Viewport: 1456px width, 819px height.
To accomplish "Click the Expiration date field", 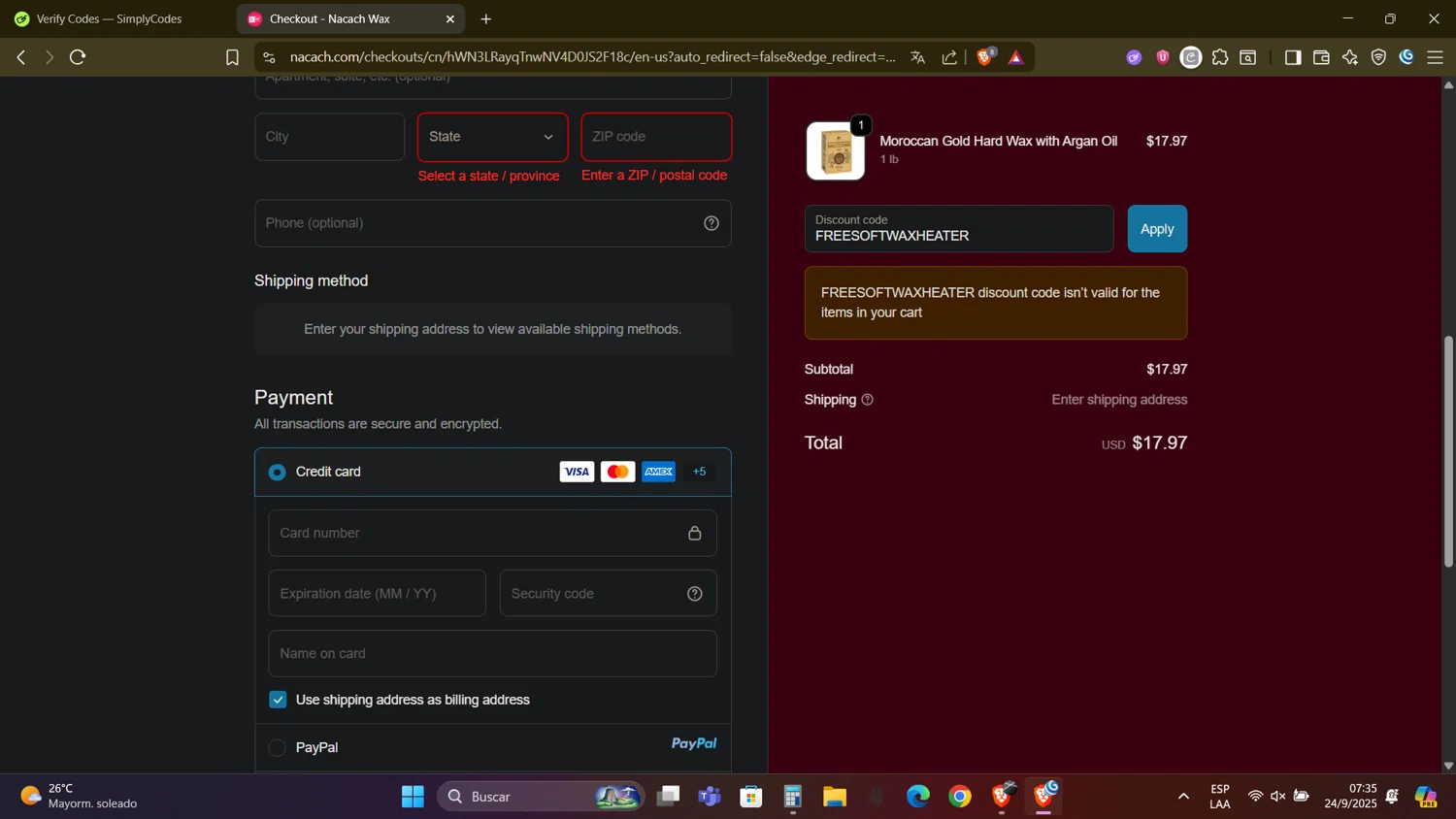I will click(x=378, y=594).
